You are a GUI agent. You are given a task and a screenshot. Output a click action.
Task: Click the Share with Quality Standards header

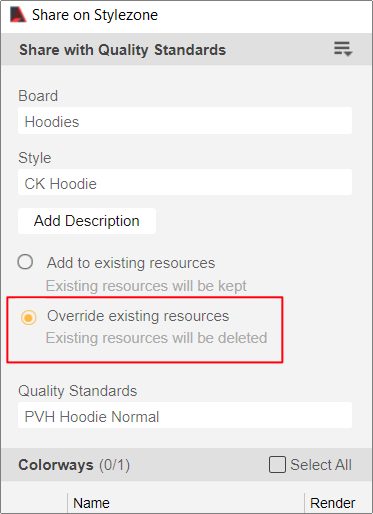click(x=122, y=50)
